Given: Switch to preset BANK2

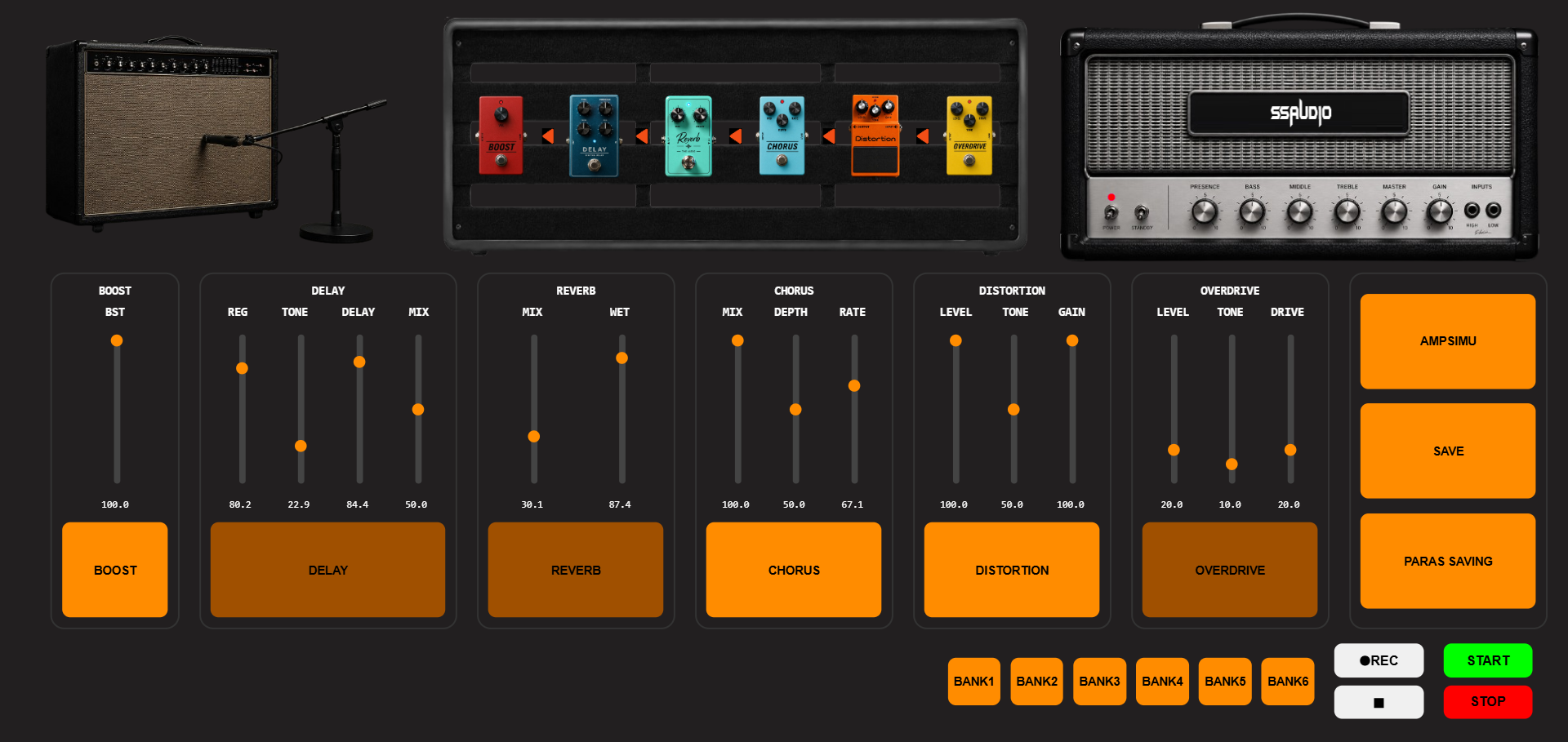Looking at the screenshot, I should [x=1037, y=682].
